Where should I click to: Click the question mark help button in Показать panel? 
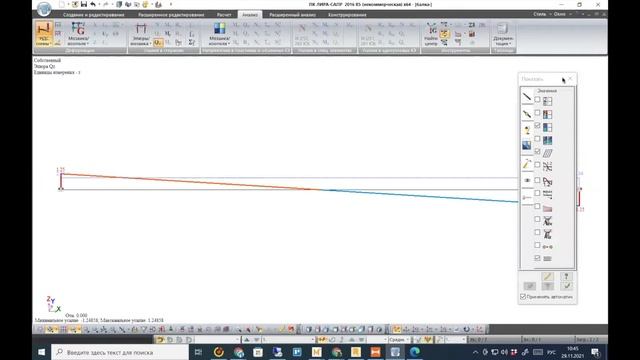coord(566,277)
